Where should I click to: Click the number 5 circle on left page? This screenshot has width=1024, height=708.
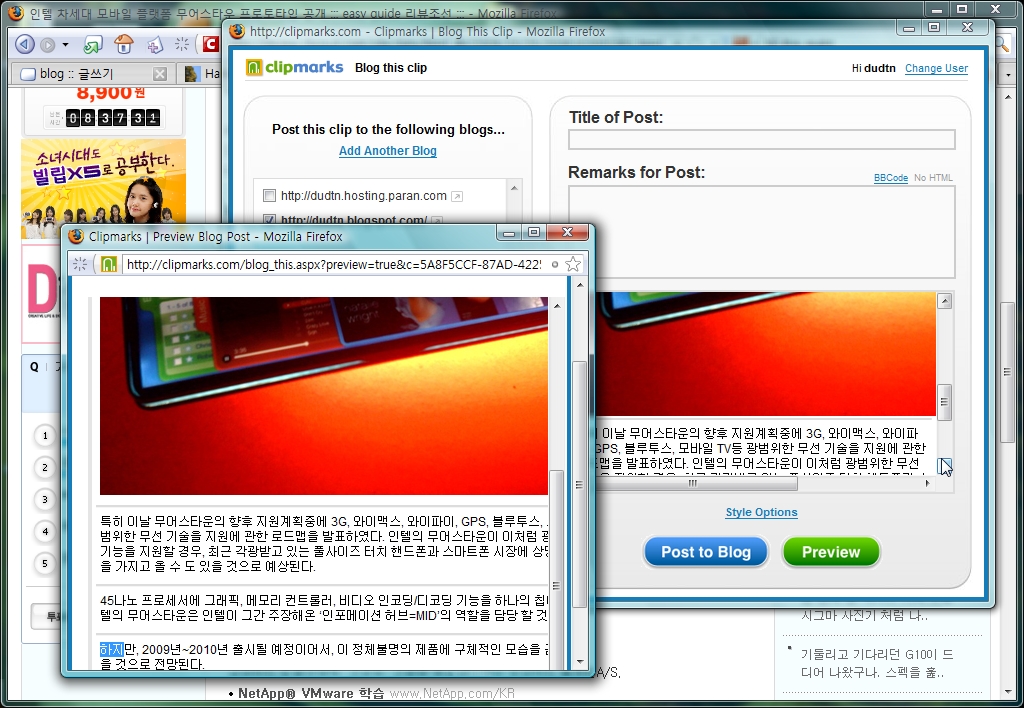pos(45,564)
